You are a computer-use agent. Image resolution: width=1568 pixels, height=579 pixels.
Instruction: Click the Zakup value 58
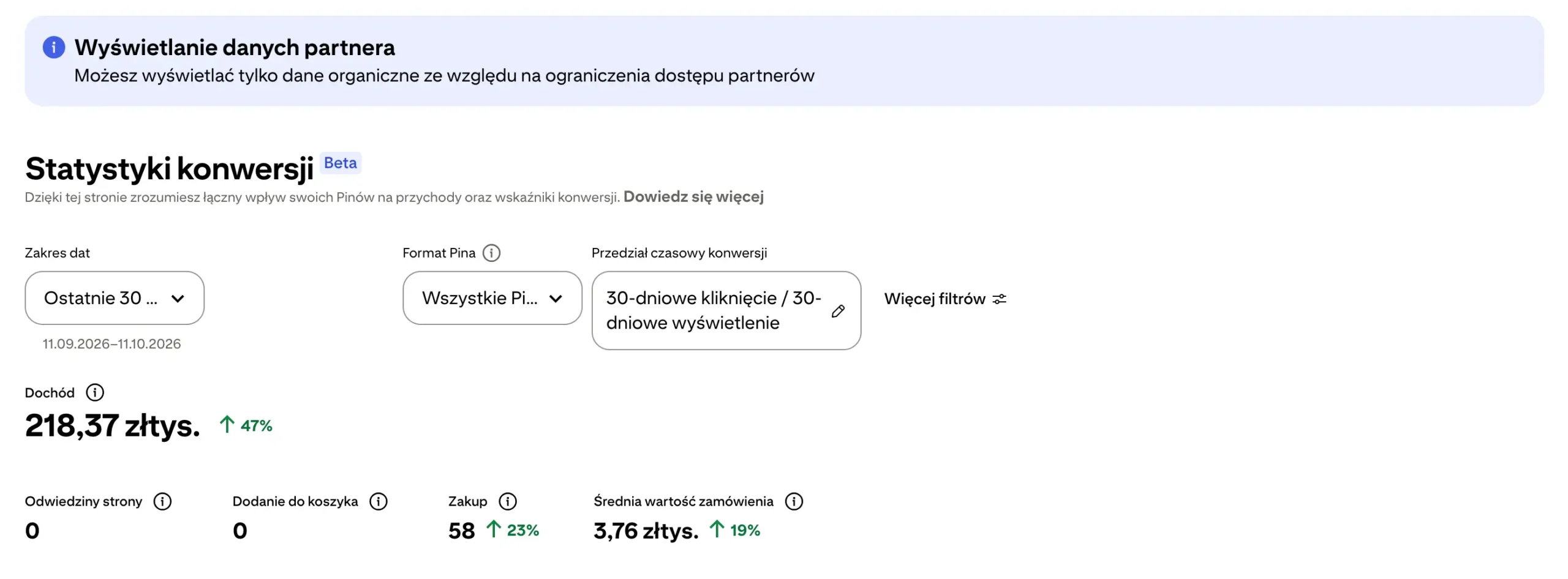click(462, 531)
